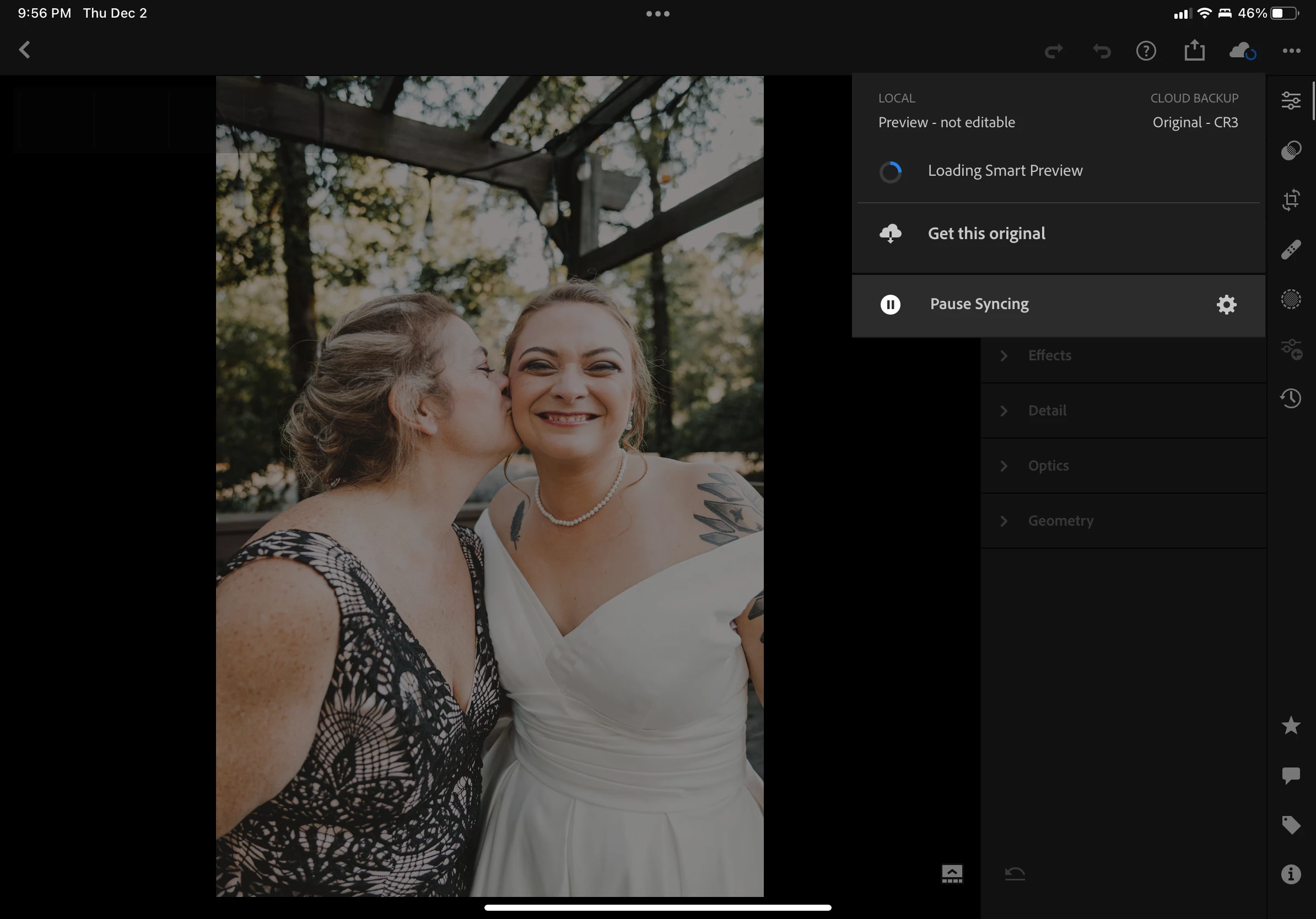This screenshot has height=919, width=1316.
Task: Open the star rating panel
Action: tap(1291, 726)
